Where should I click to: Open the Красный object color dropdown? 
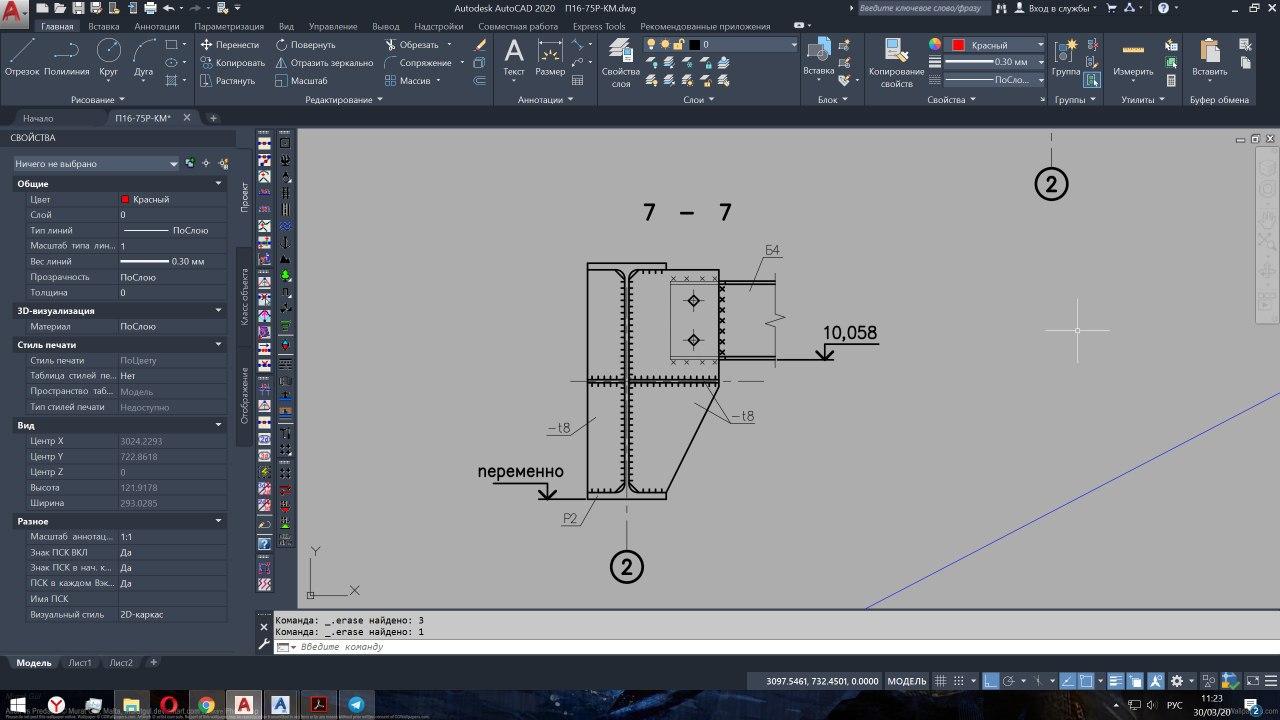[x=996, y=45]
